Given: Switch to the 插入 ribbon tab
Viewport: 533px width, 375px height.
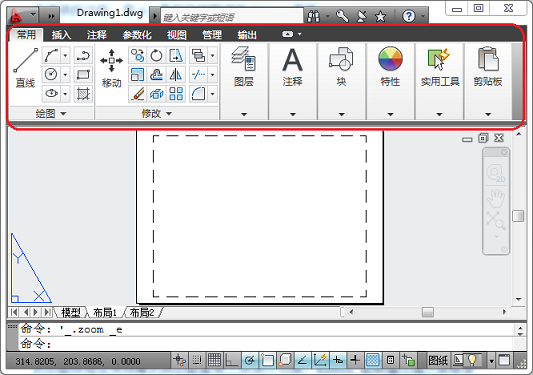Looking at the screenshot, I should pyautogui.click(x=61, y=35).
